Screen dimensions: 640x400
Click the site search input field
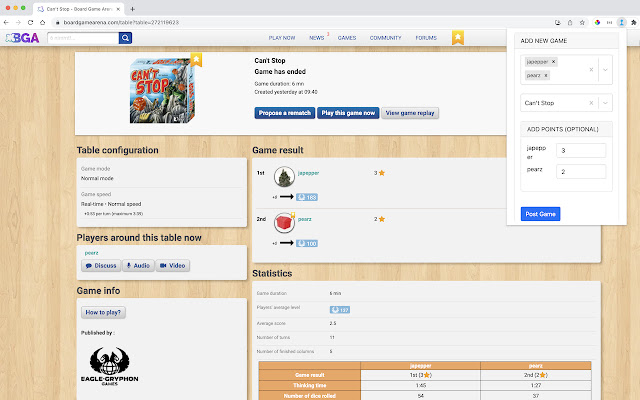click(x=83, y=38)
